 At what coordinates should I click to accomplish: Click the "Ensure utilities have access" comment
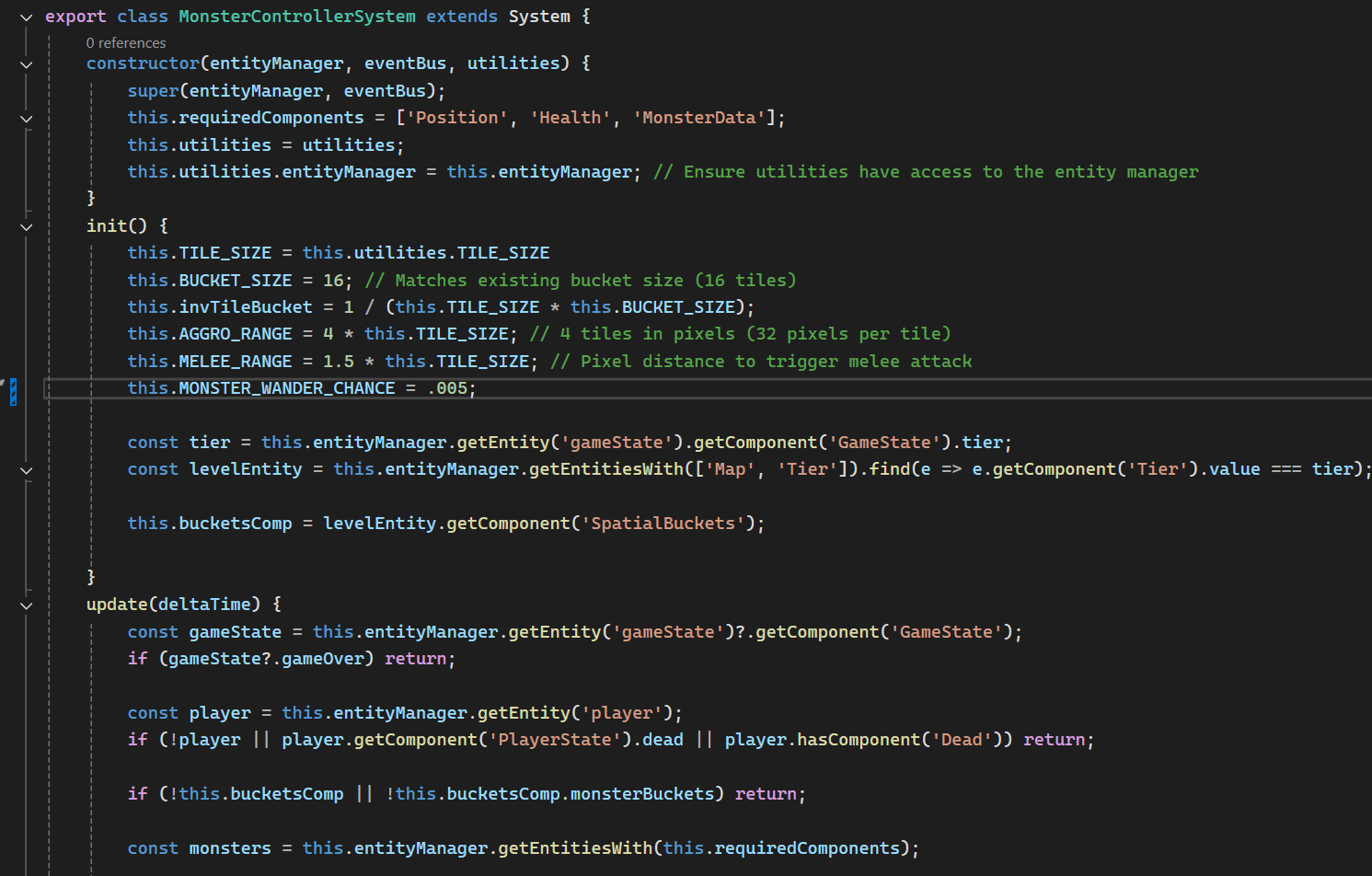click(926, 172)
